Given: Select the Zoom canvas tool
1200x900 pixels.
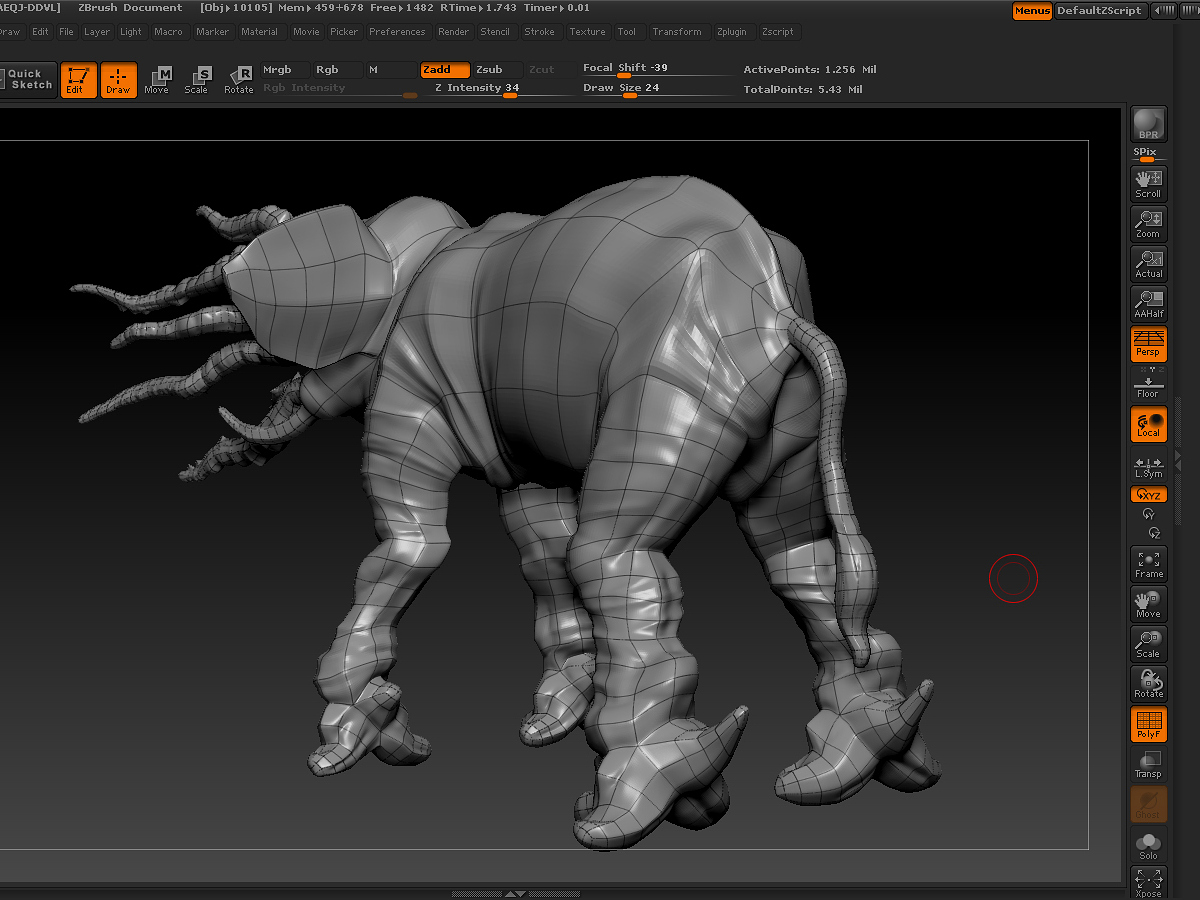Looking at the screenshot, I should 1149,223.
